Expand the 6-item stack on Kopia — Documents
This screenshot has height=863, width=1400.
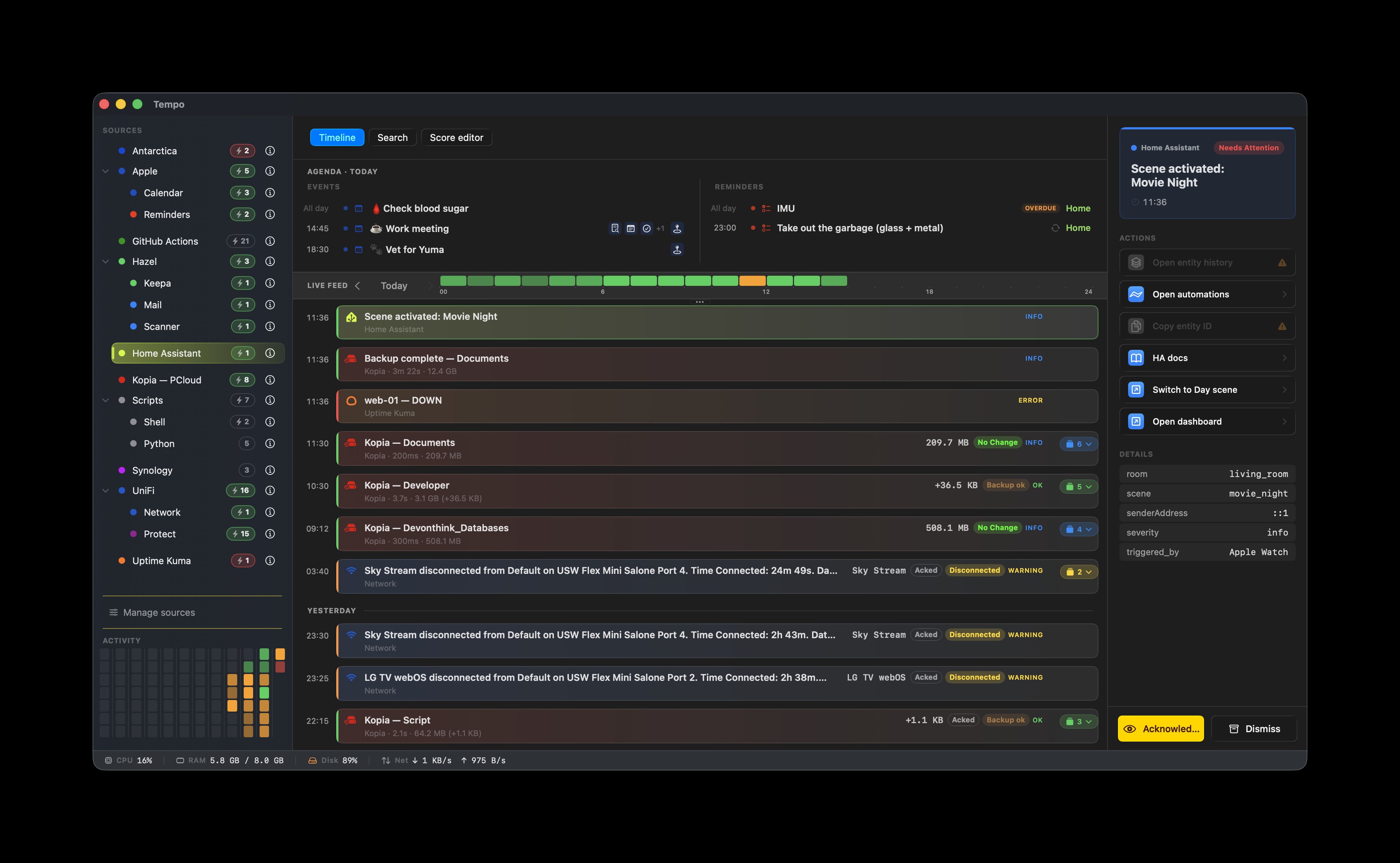coord(1079,443)
